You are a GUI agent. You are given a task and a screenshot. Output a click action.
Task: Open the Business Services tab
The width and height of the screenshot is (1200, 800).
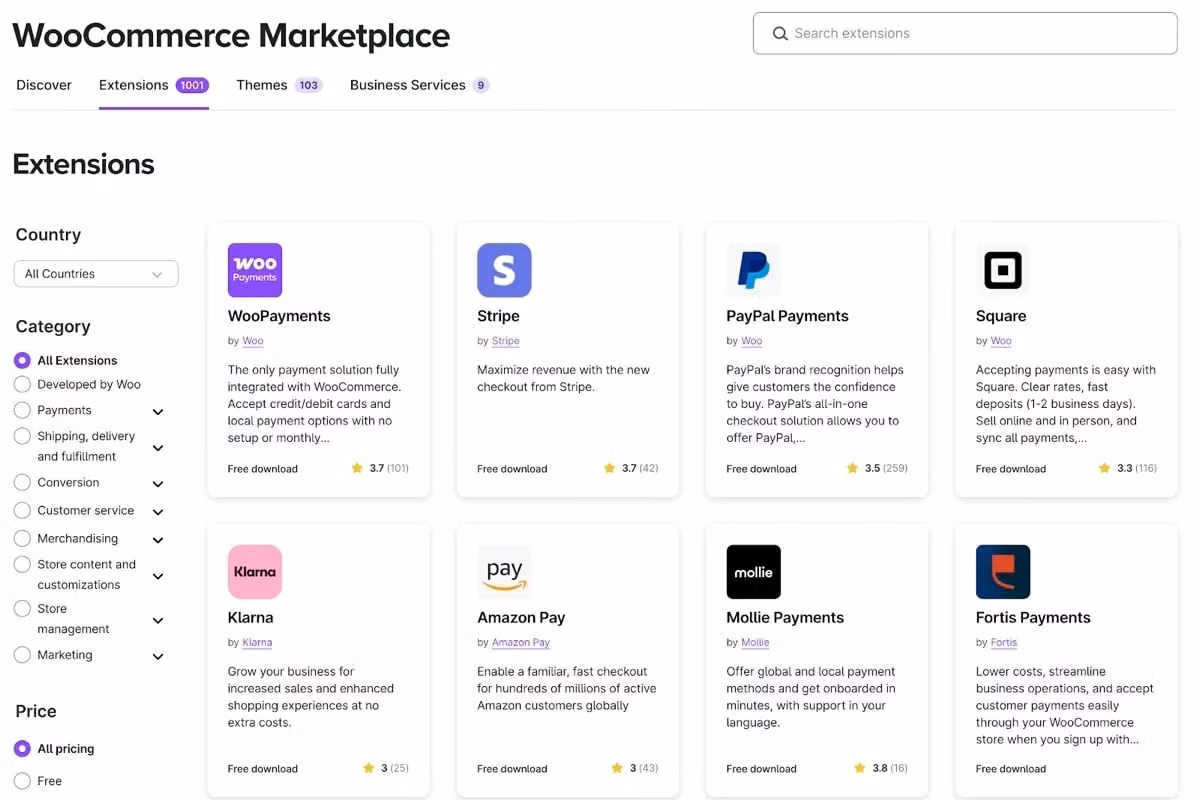408,85
